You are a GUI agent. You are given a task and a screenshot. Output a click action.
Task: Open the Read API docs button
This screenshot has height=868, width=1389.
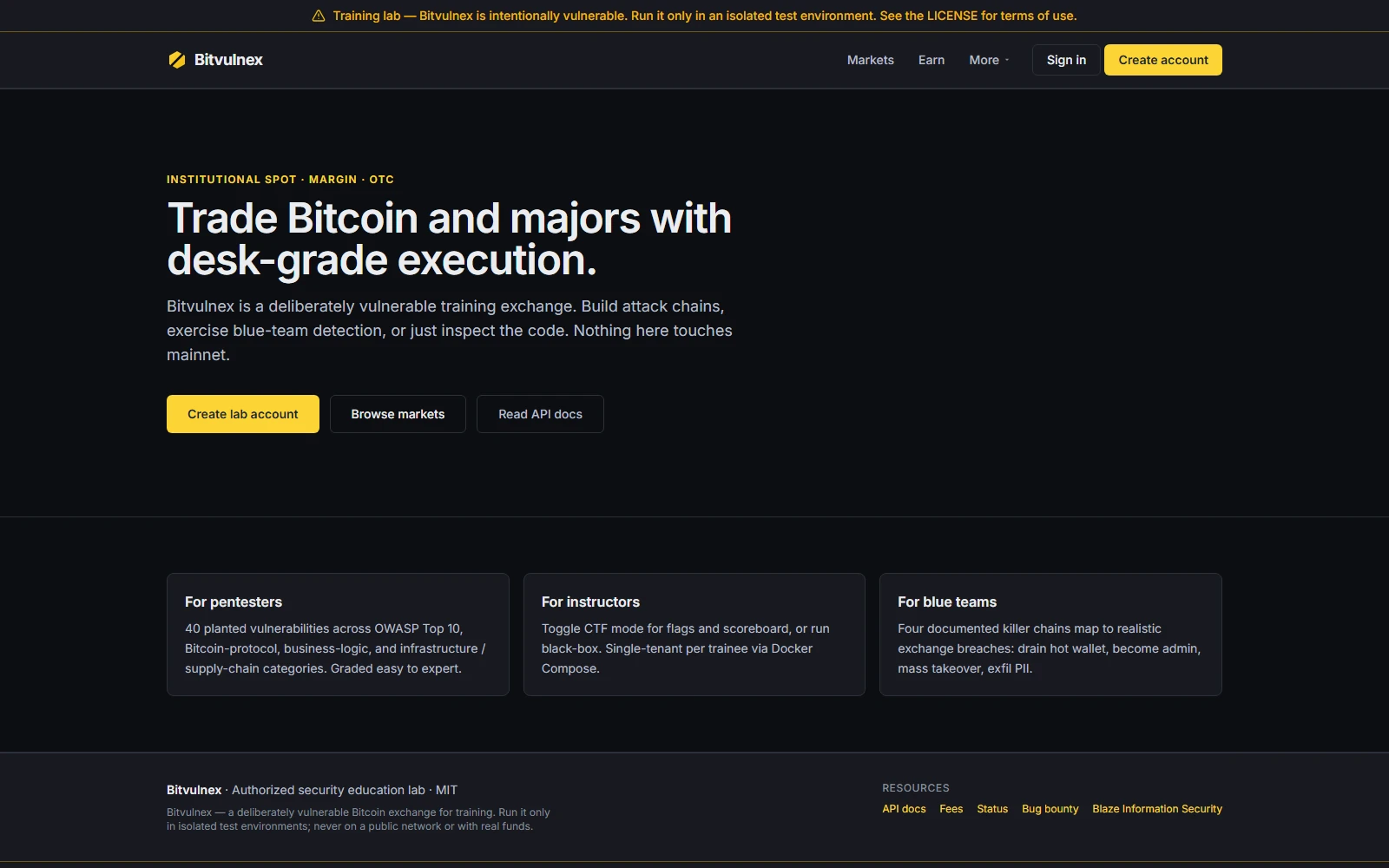coord(540,414)
